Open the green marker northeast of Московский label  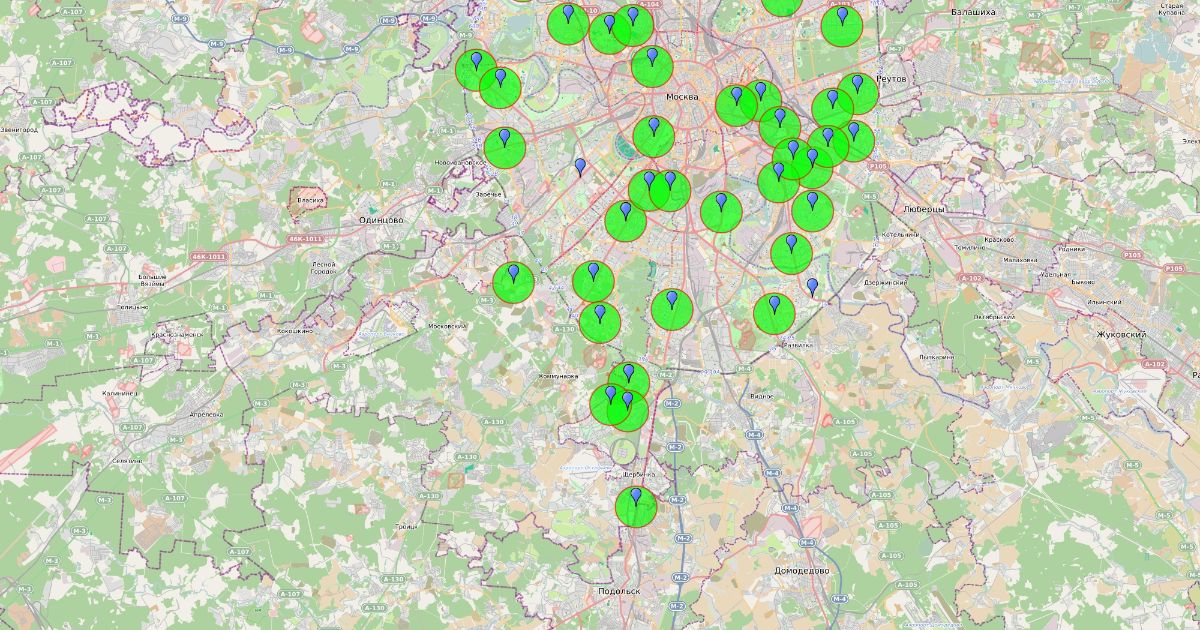[x=513, y=283]
